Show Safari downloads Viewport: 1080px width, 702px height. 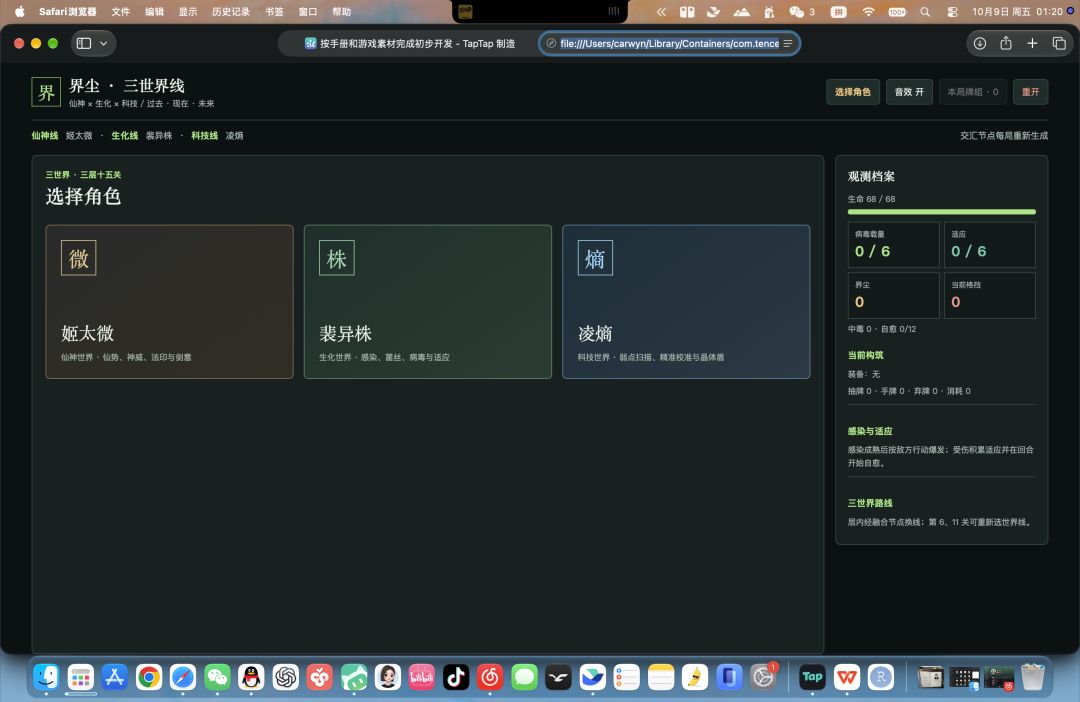pyautogui.click(x=979, y=43)
